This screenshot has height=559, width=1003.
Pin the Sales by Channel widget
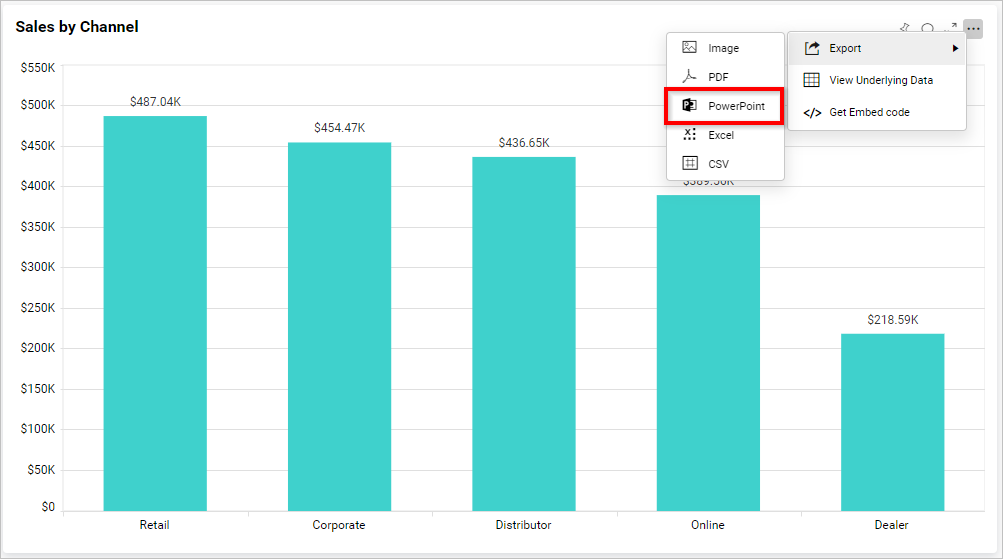pos(905,29)
